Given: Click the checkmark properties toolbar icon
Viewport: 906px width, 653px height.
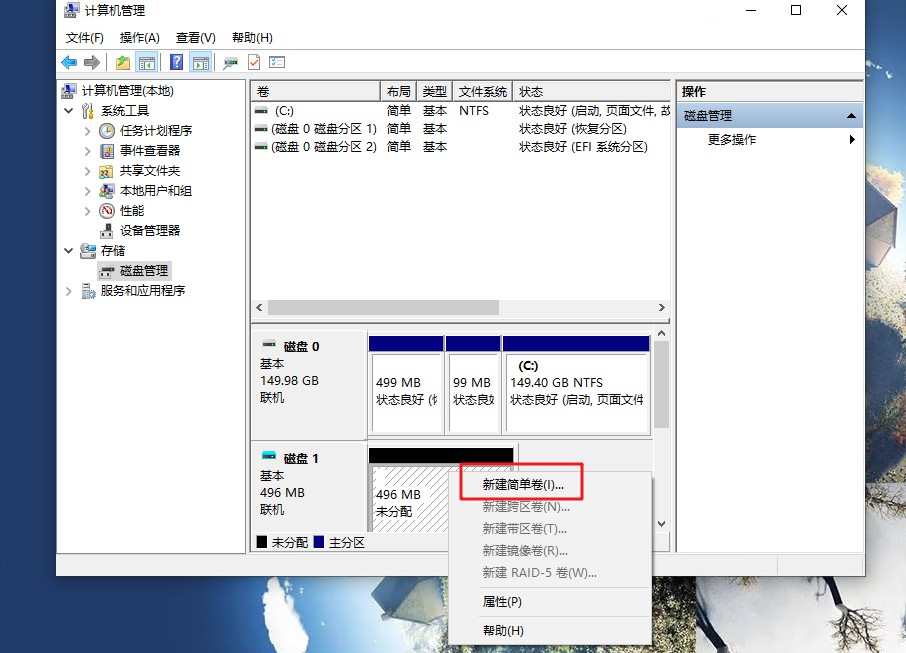Looking at the screenshot, I should tap(254, 62).
